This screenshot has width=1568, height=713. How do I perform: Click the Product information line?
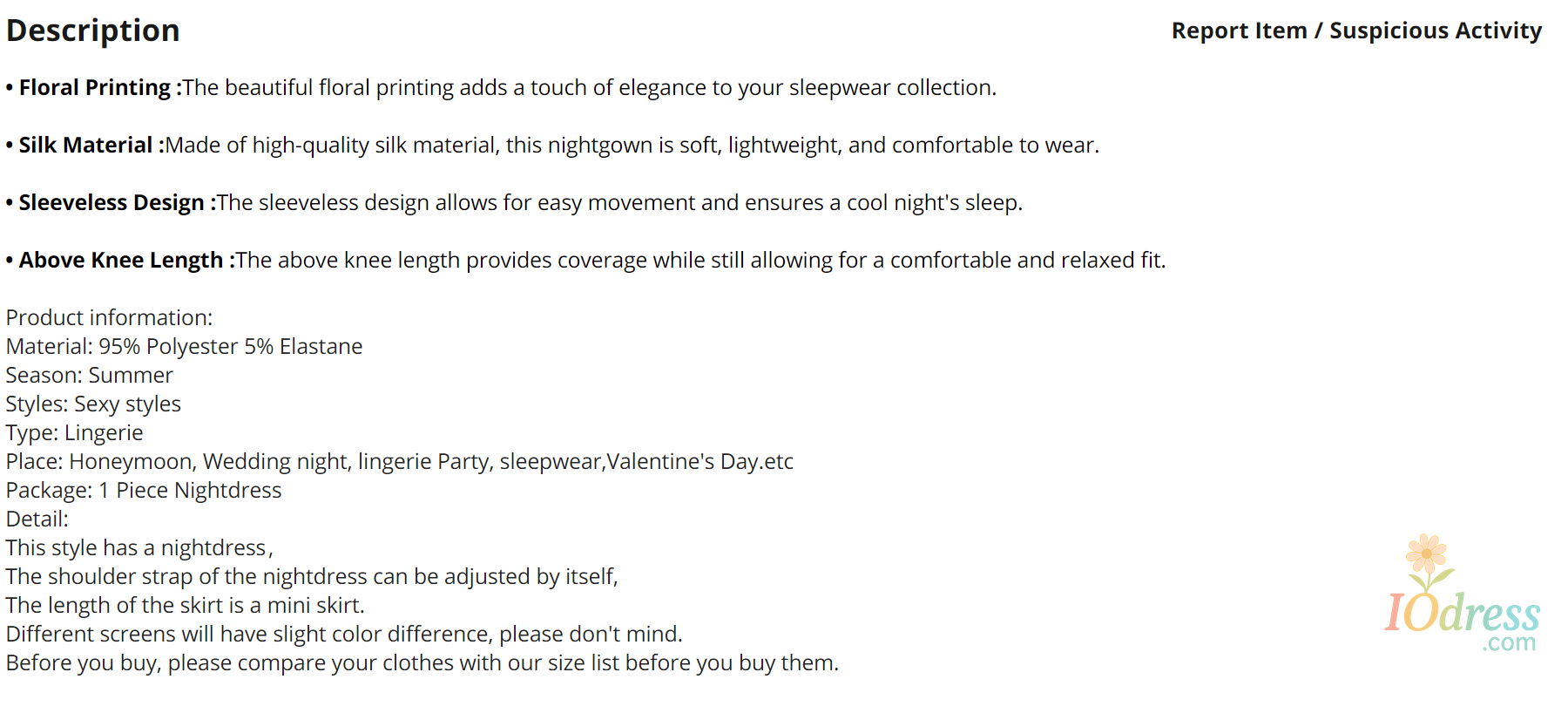click(x=109, y=317)
